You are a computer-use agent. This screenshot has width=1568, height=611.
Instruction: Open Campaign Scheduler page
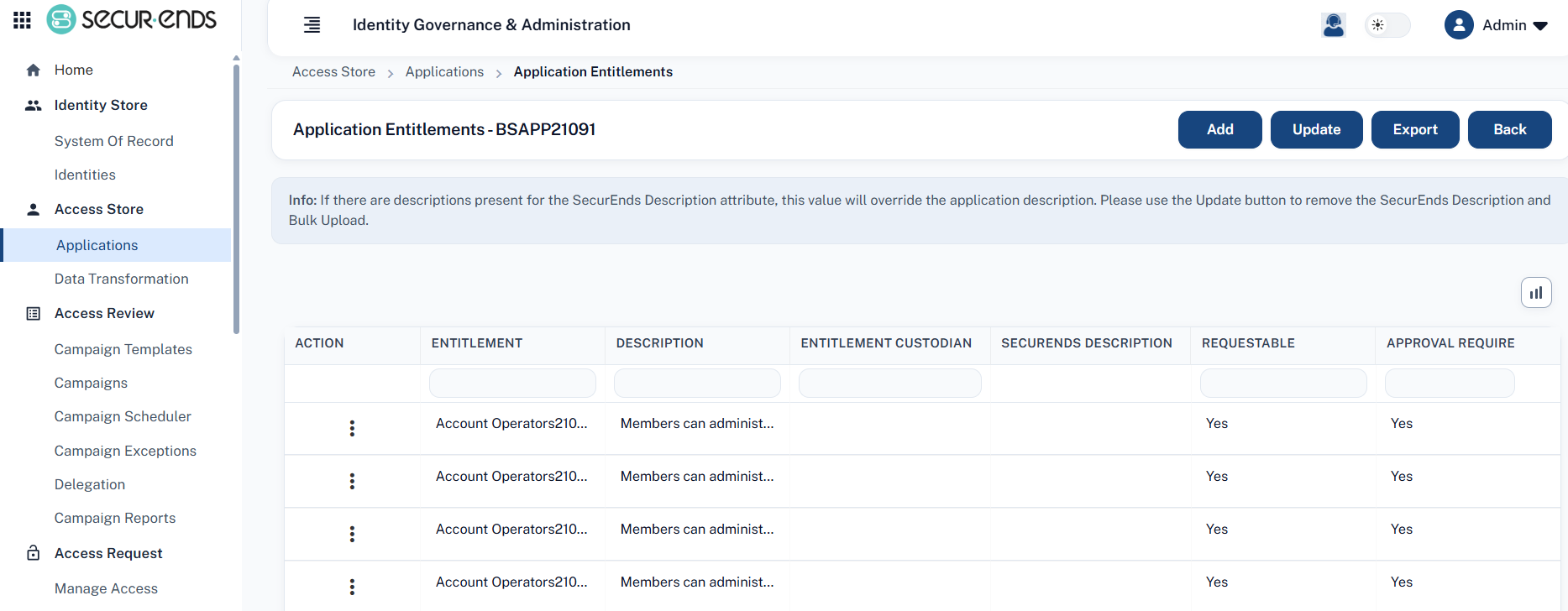coord(123,416)
